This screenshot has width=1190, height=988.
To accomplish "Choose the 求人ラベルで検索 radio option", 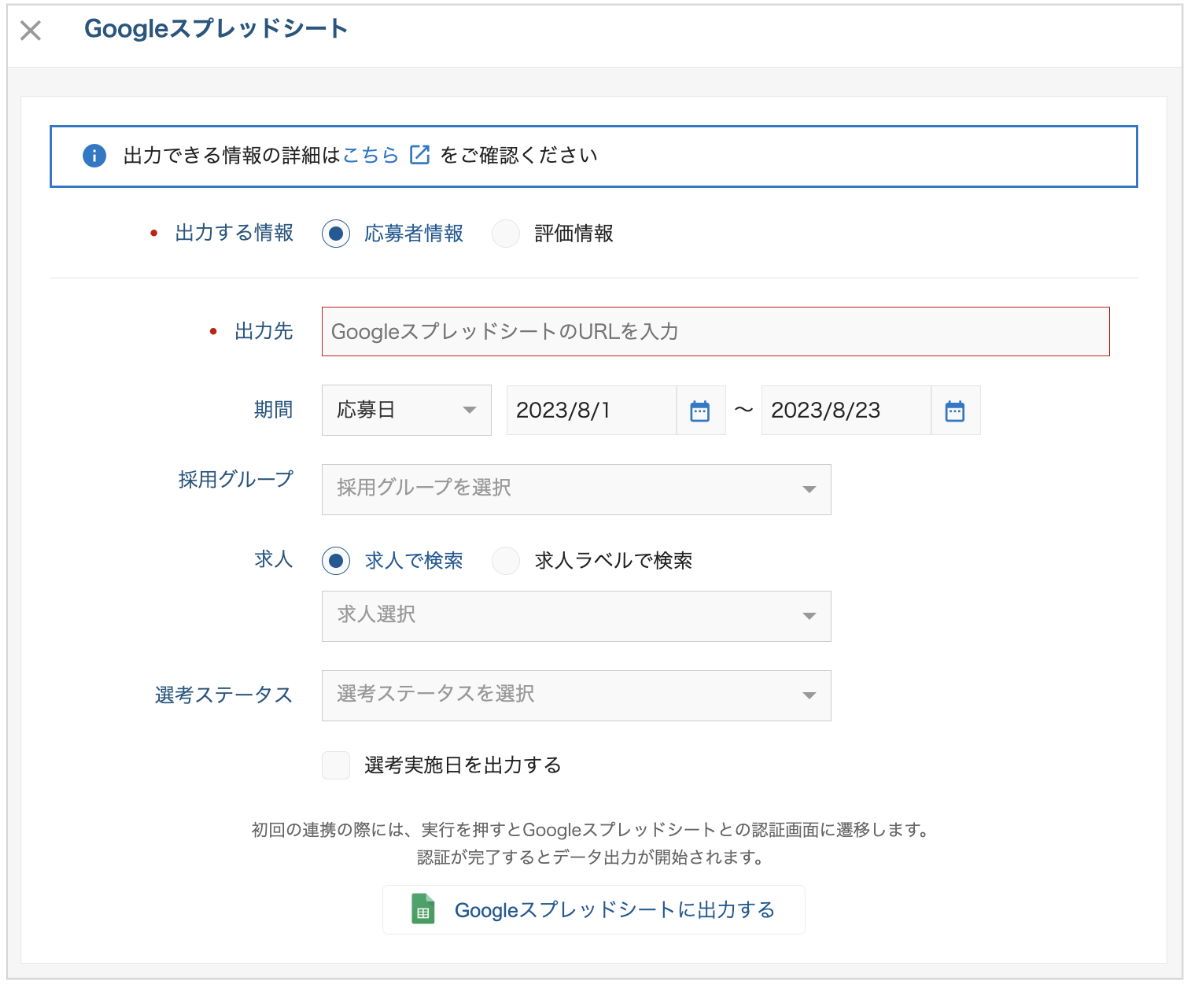I will (505, 561).
